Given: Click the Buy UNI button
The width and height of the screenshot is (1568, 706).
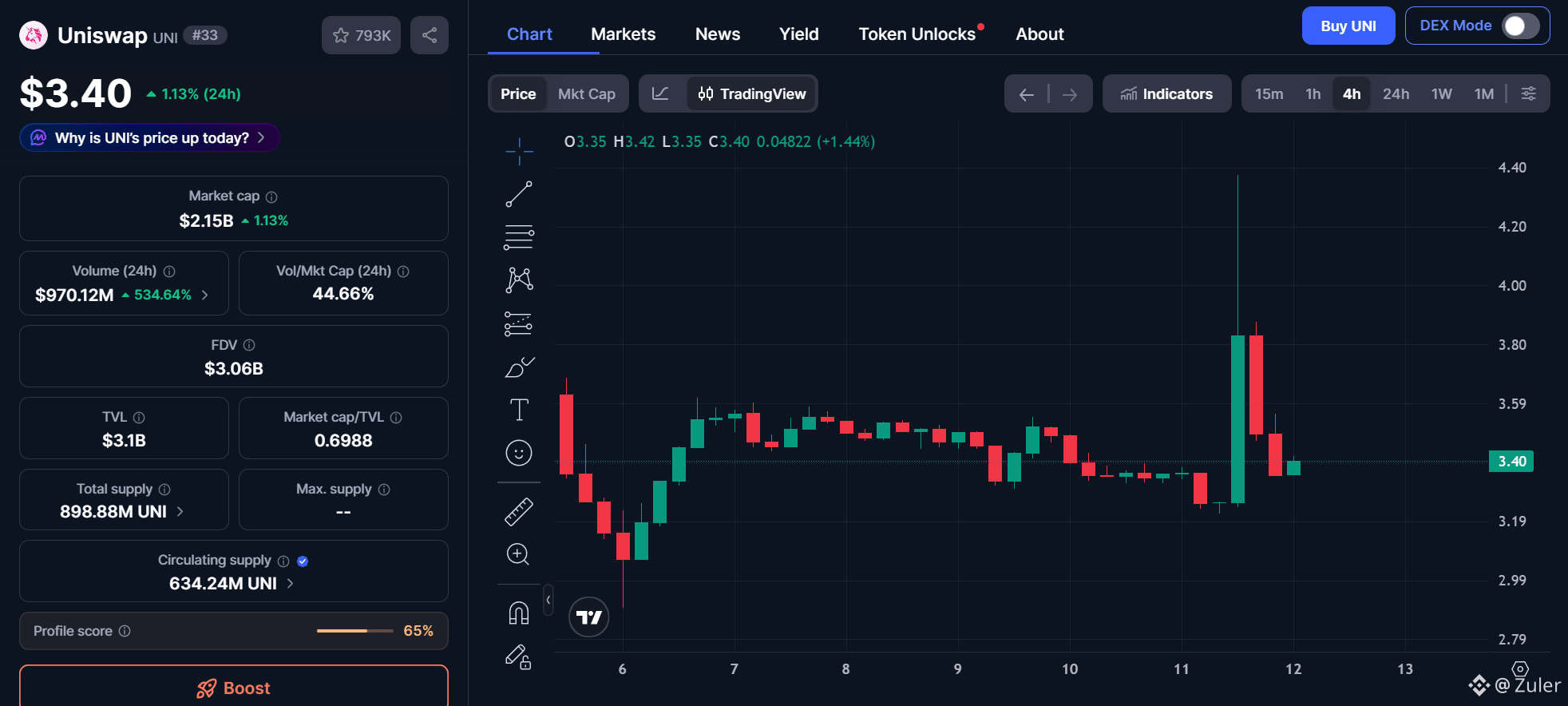Looking at the screenshot, I should (x=1348, y=26).
